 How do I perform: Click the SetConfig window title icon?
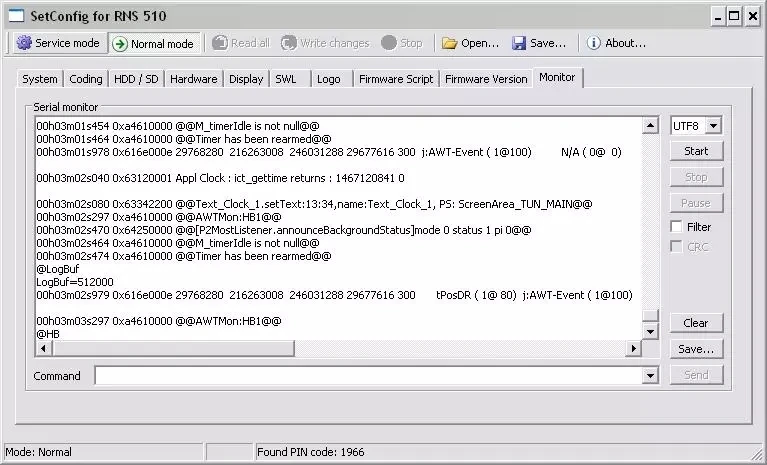click(x=16, y=16)
